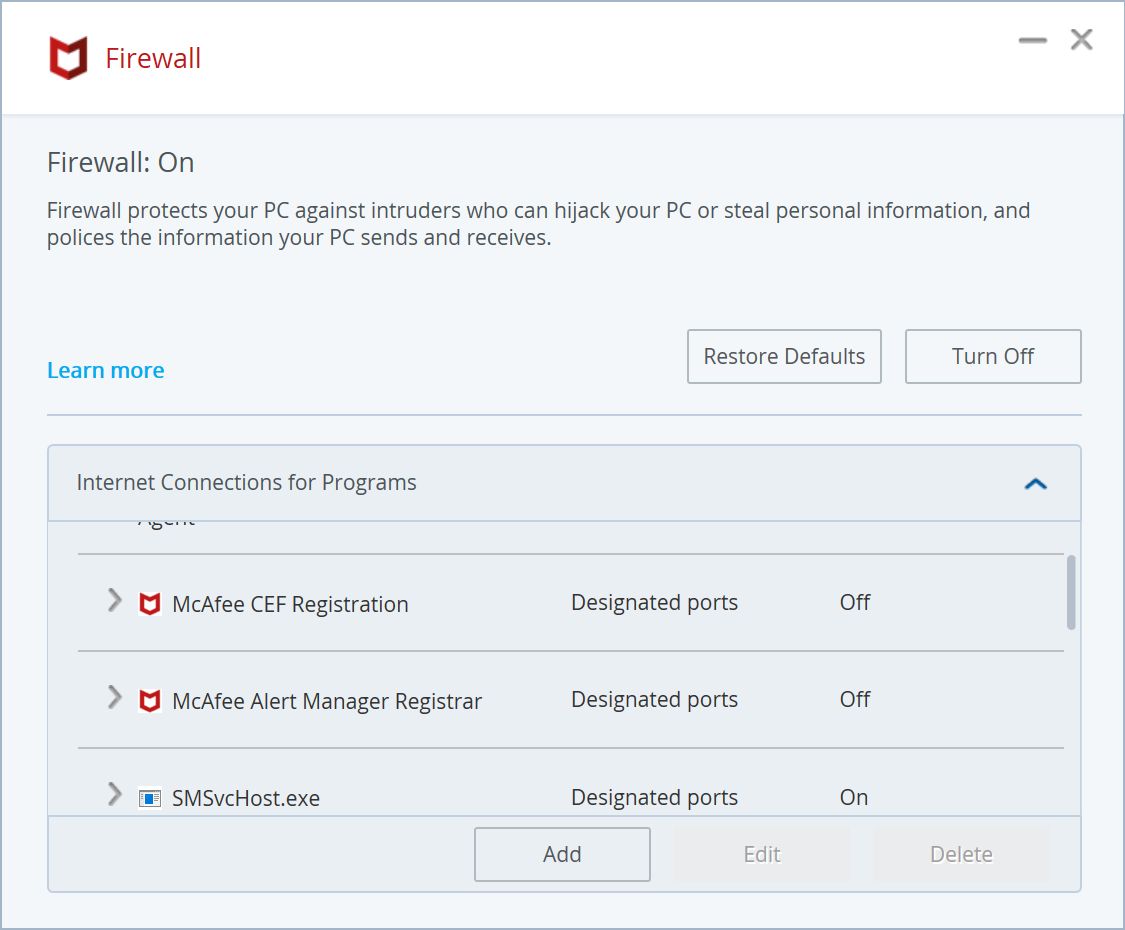Click Designated ports for Alert Manager Registrar

tap(654, 700)
